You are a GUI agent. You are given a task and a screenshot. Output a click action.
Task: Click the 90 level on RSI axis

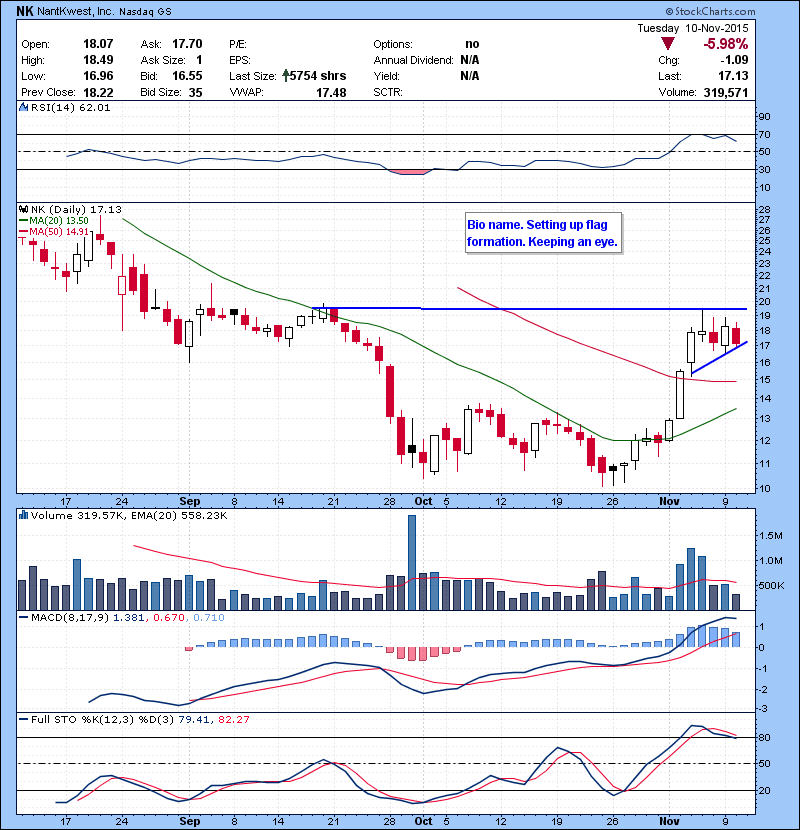tap(765, 116)
